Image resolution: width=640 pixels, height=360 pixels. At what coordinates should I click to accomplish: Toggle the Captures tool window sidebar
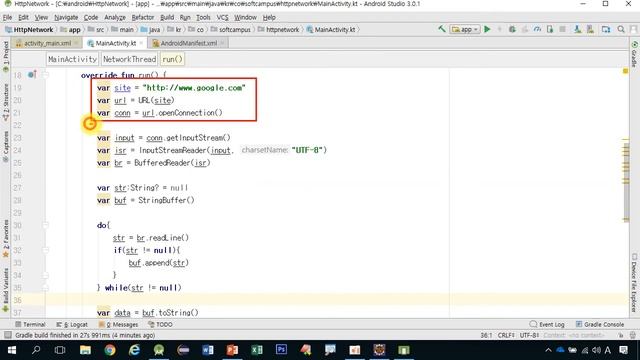point(6,147)
